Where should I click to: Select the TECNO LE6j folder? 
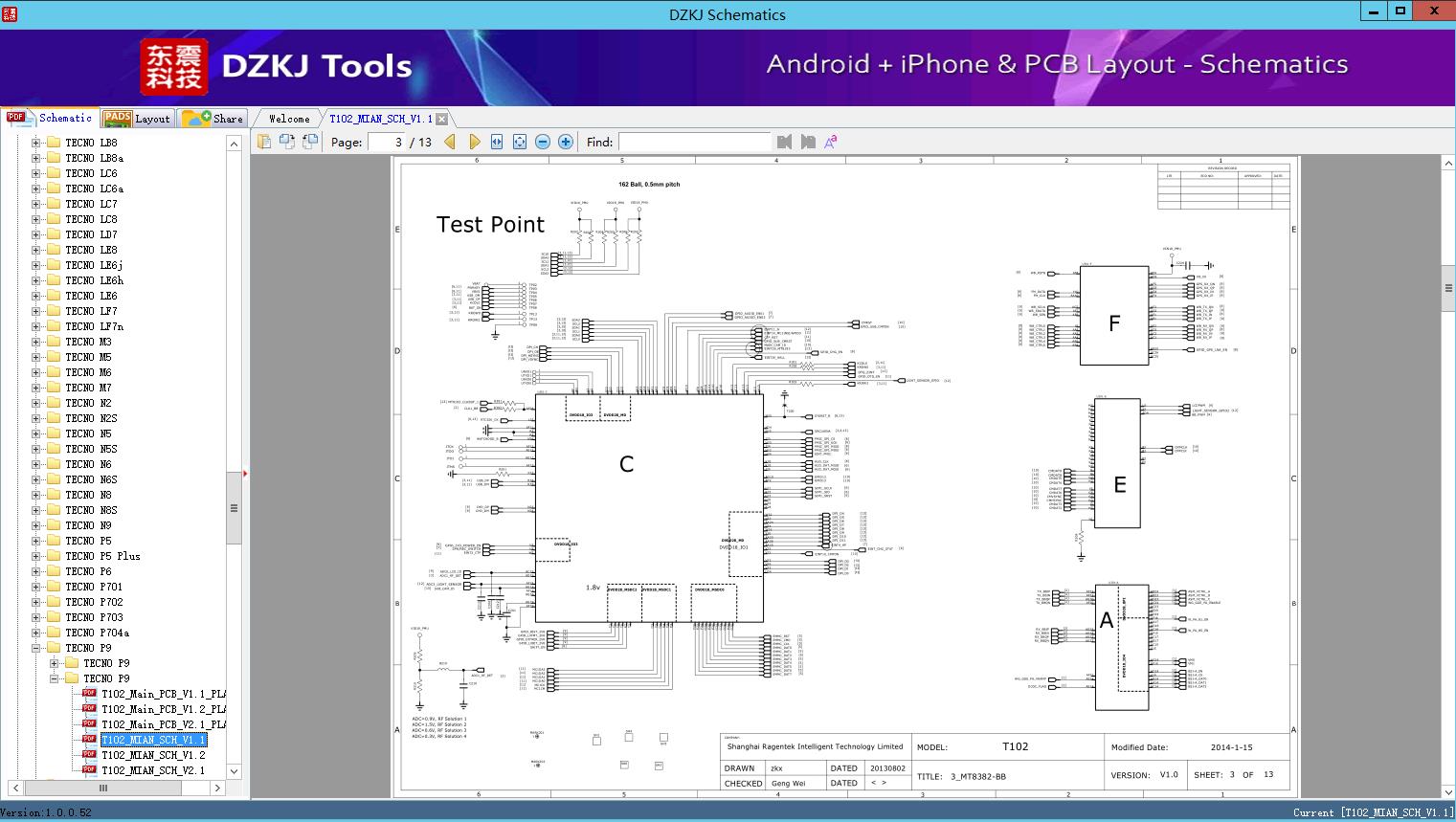click(94, 265)
